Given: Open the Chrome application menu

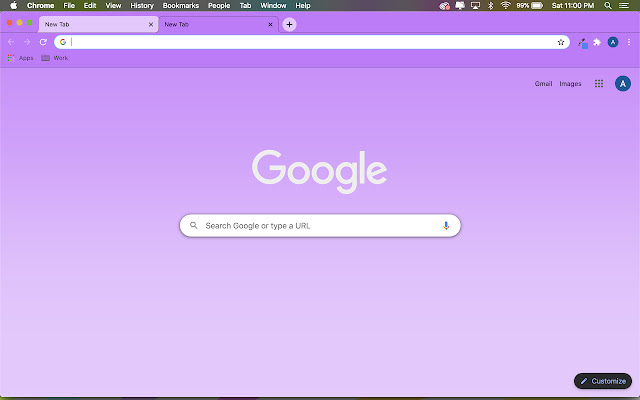Looking at the screenshot, I should point(40,6).
